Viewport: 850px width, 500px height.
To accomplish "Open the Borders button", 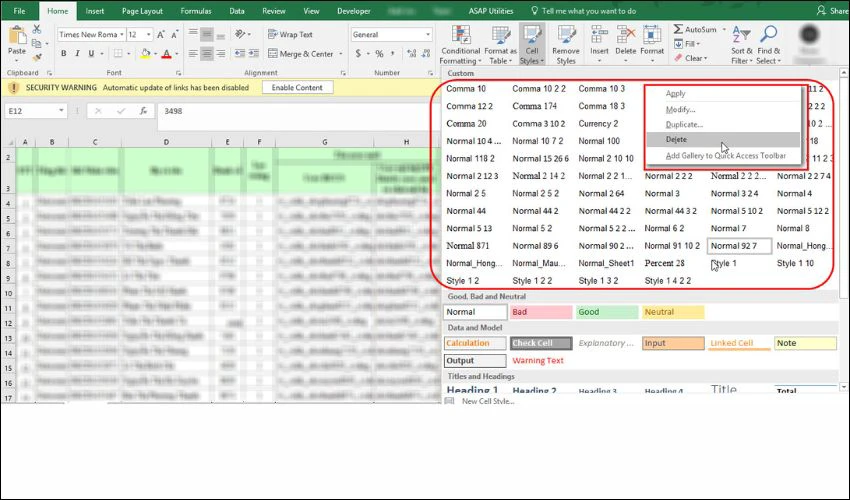I will coord(118,53).
